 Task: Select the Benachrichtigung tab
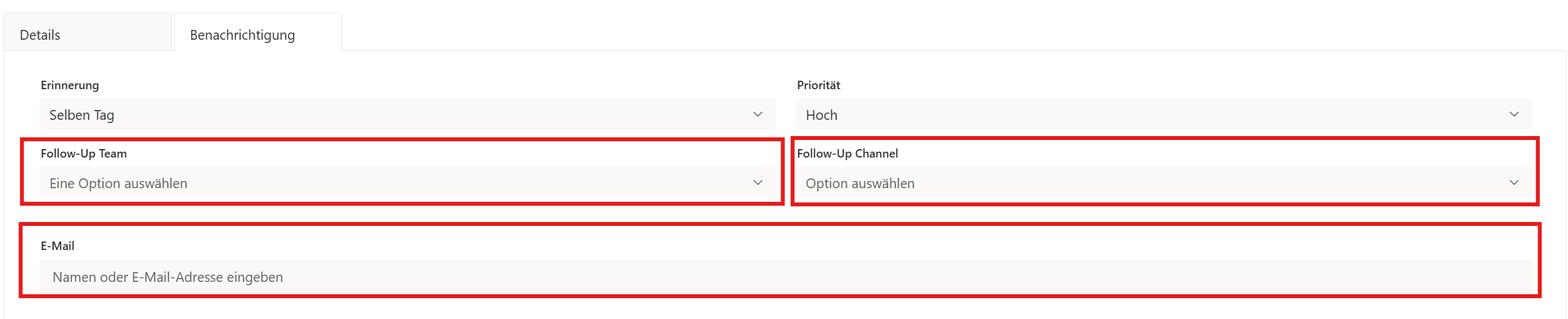coord(242,35)
